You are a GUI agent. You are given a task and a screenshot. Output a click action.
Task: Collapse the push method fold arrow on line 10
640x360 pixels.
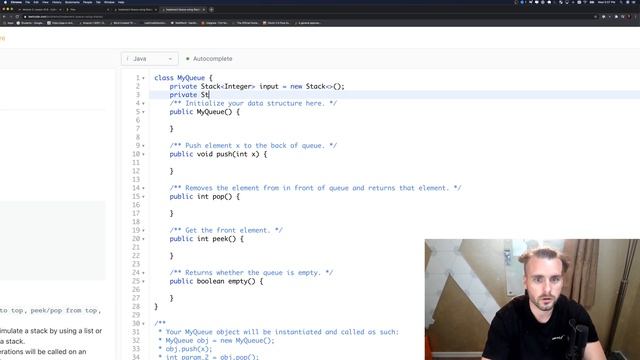click(x=143, y=154)
